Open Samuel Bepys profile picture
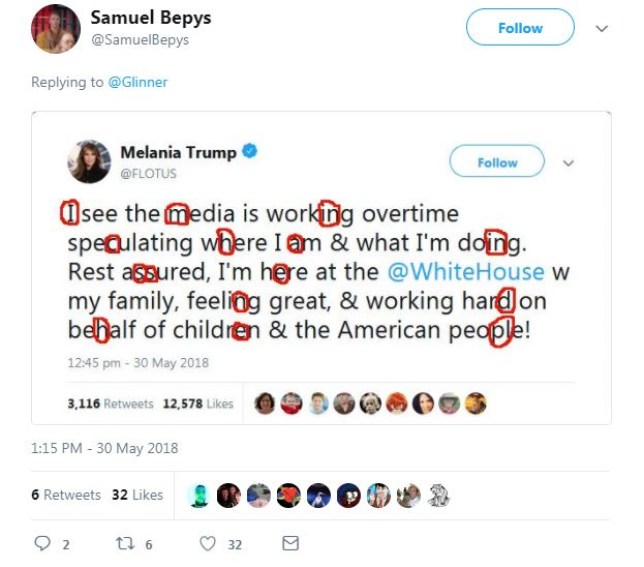The width and height of the screenshot is (644, 567). pos(55,29)
